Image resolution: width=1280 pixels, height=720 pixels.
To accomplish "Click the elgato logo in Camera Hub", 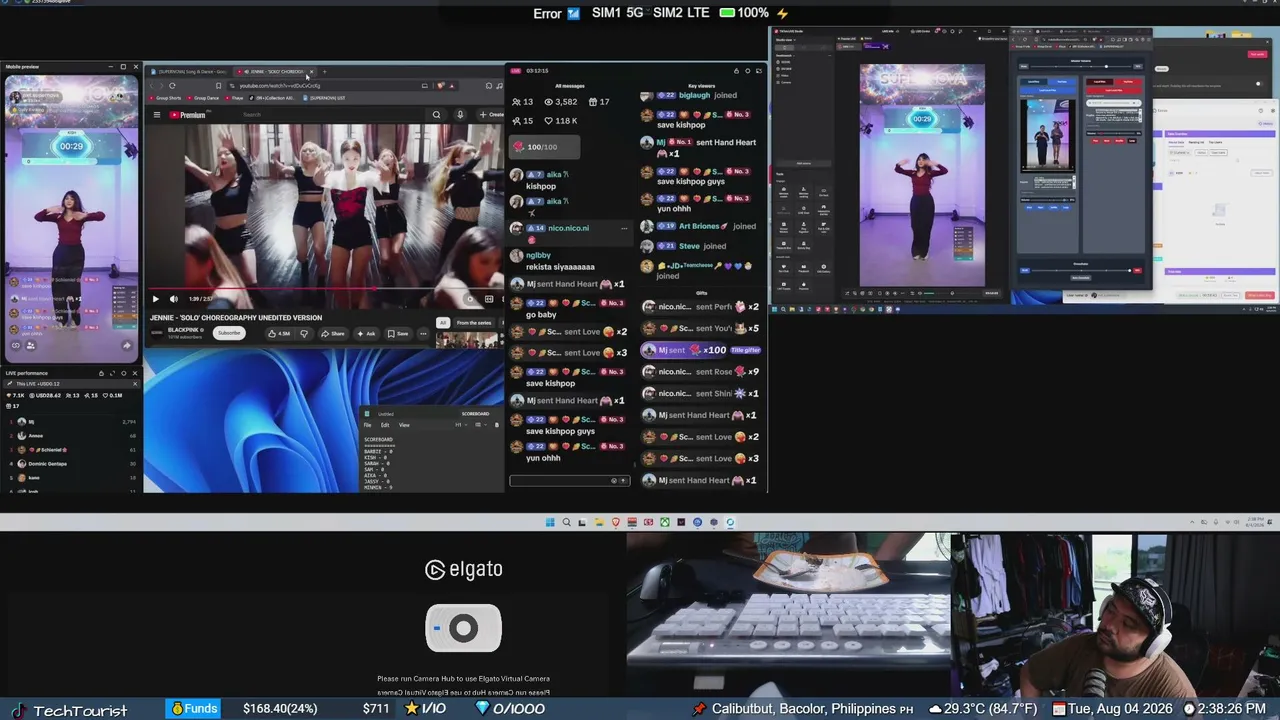I will tap(464, 570).
